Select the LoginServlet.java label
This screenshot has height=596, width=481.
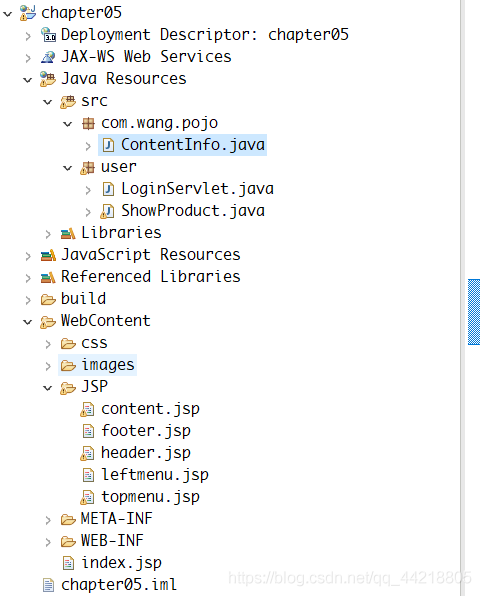[197, 189]
